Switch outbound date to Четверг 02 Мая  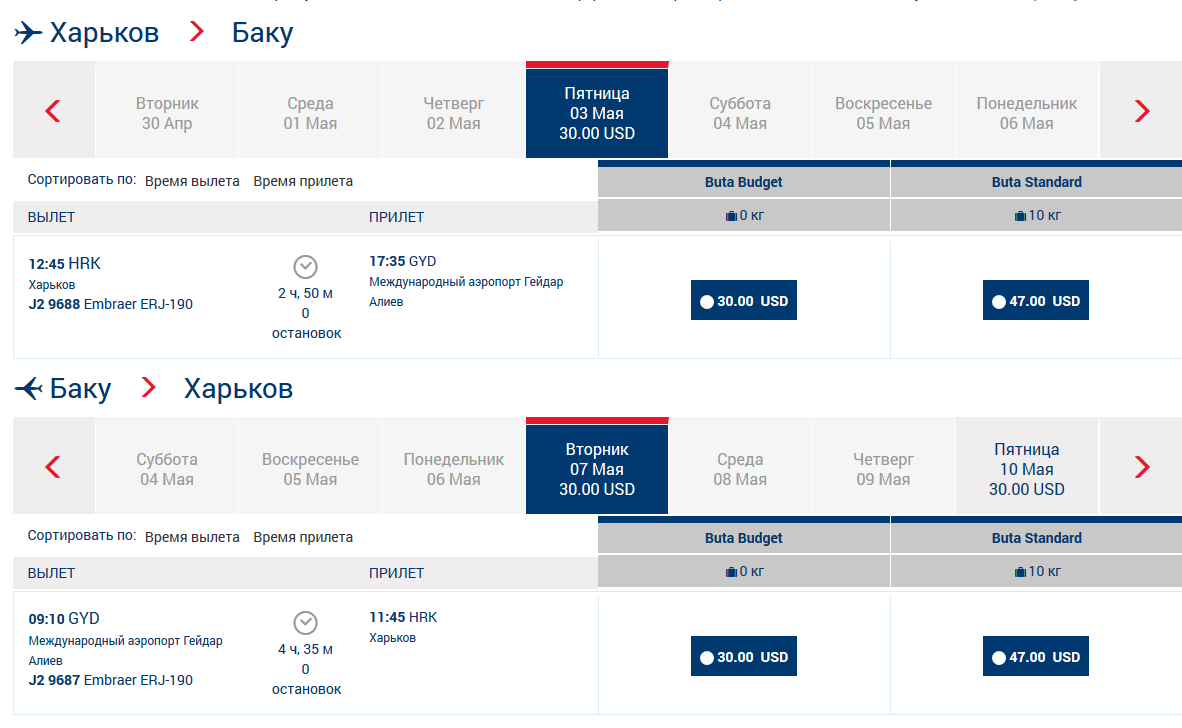click(x=454, y=113)
